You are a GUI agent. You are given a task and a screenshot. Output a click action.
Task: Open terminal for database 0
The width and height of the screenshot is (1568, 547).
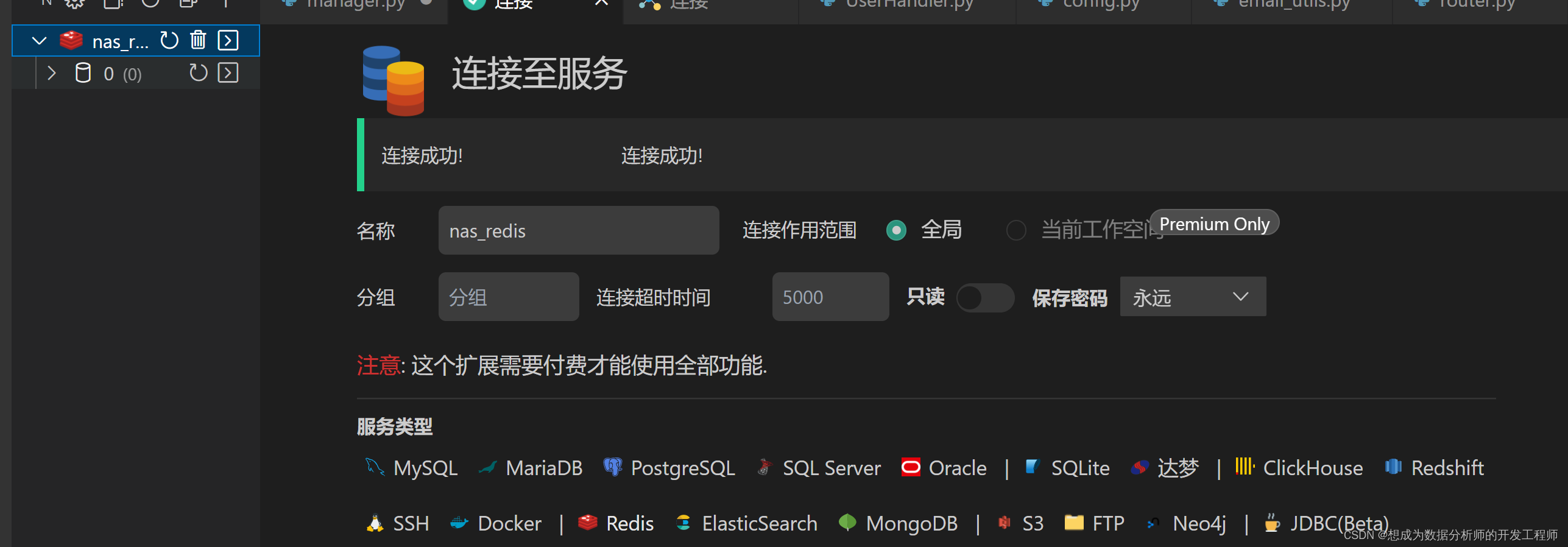coord(228,73)
